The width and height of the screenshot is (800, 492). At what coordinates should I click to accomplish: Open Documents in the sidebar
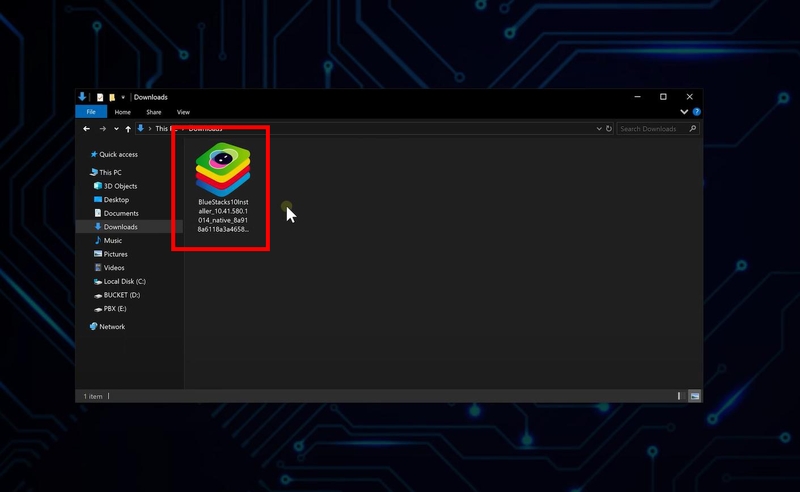coord(121,213)
